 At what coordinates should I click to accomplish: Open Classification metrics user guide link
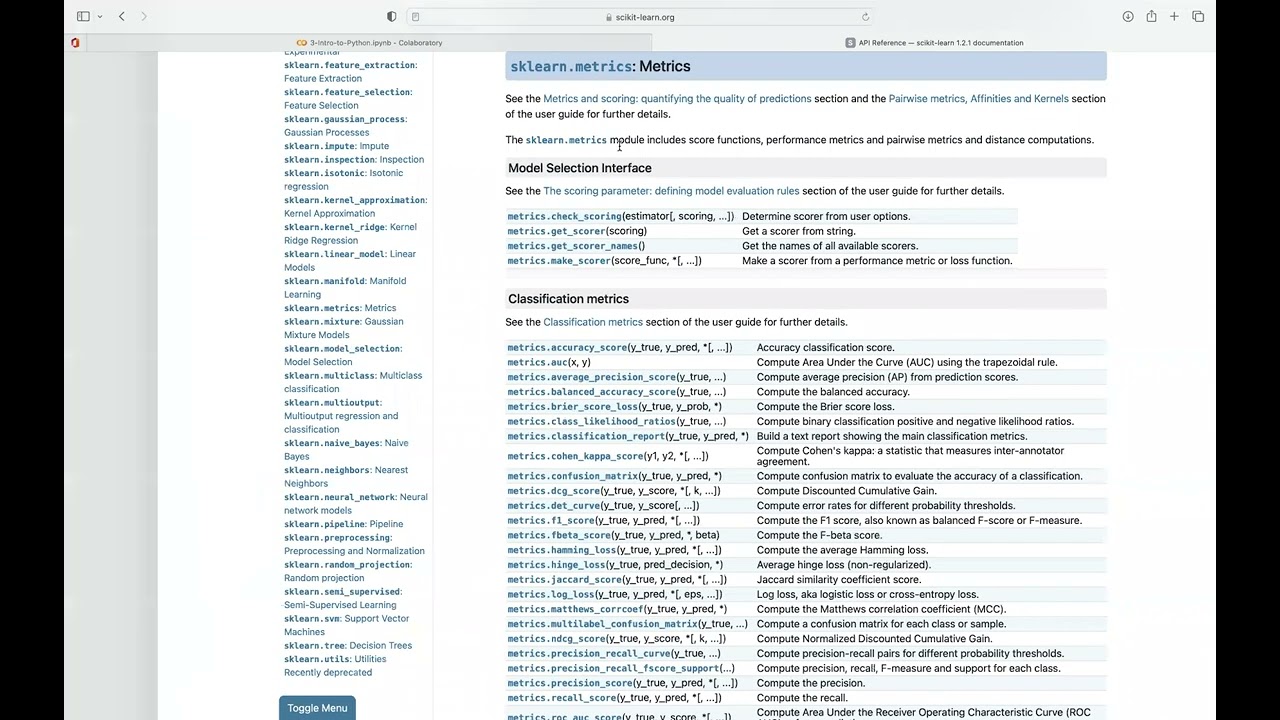[x=593, y=322]
